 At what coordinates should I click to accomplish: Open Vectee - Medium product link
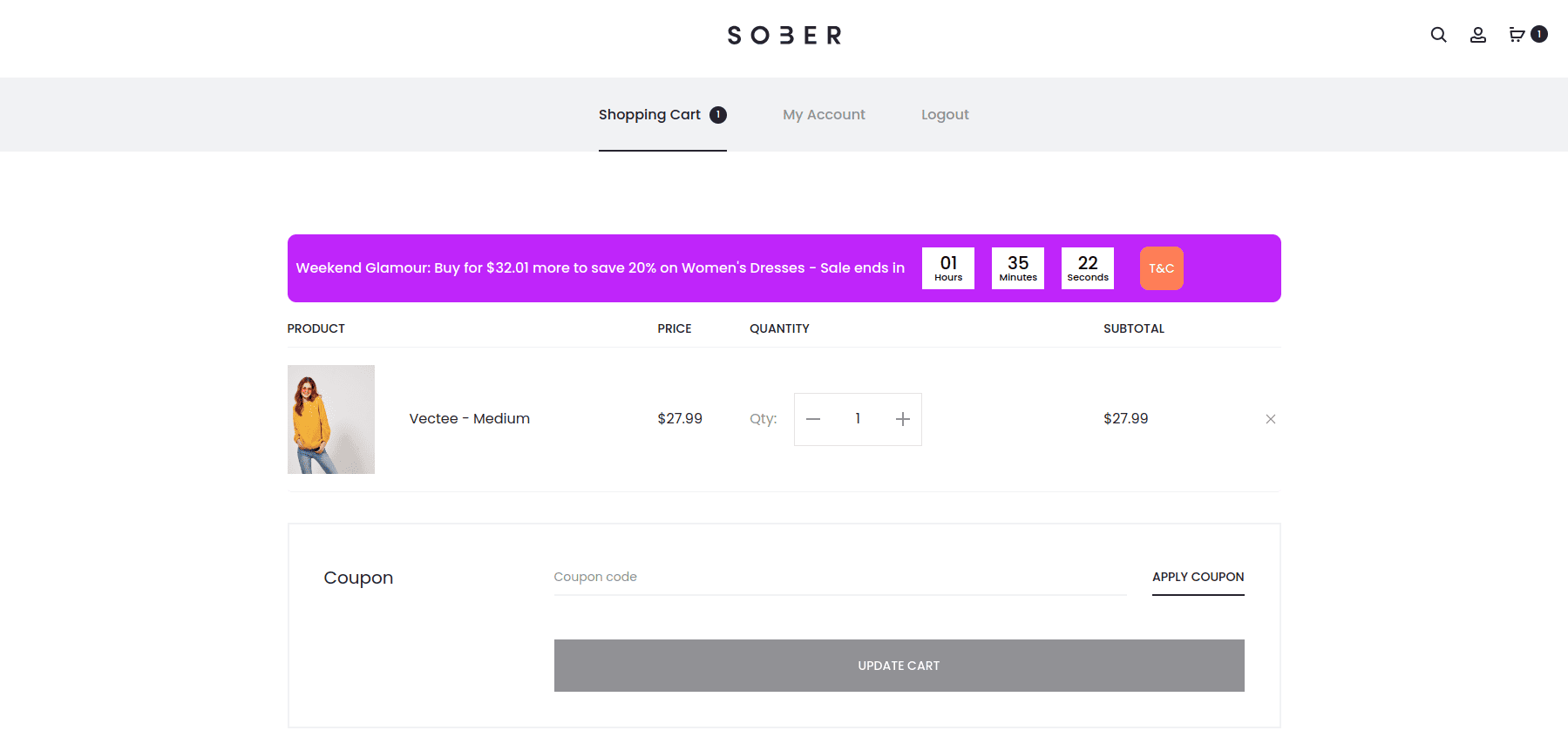pyautogui.click(x=470, y=419)
